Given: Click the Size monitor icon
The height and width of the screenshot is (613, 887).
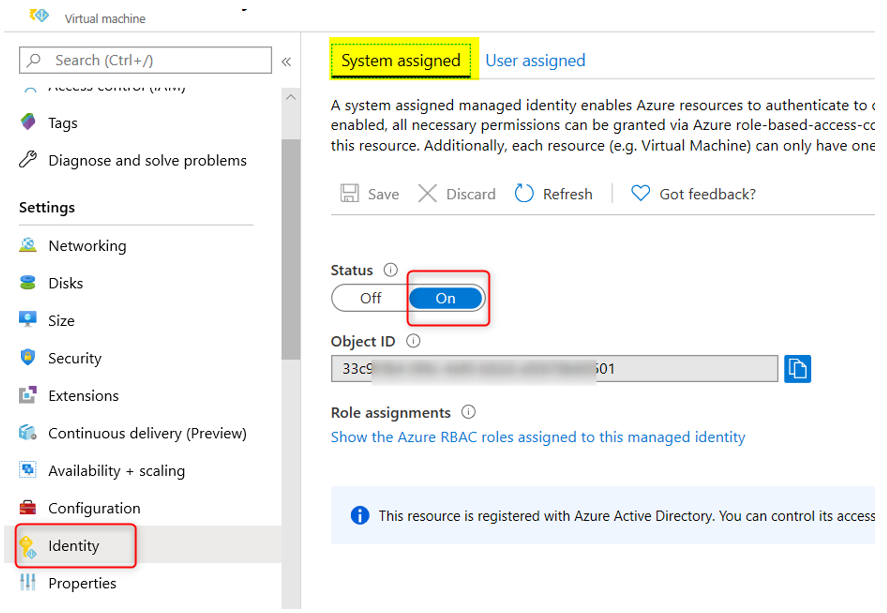Looking at the screenshot, I should pos(28,320).
